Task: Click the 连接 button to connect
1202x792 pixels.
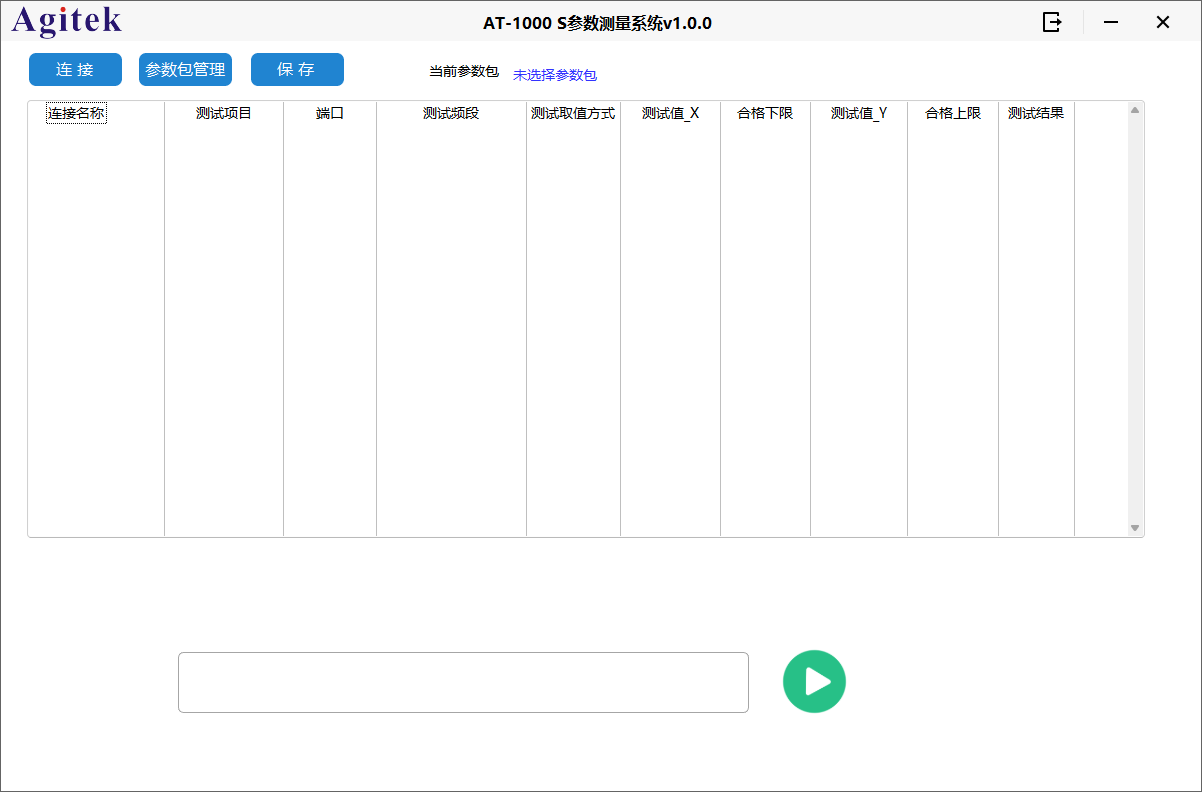Action: tap(74, 69)
